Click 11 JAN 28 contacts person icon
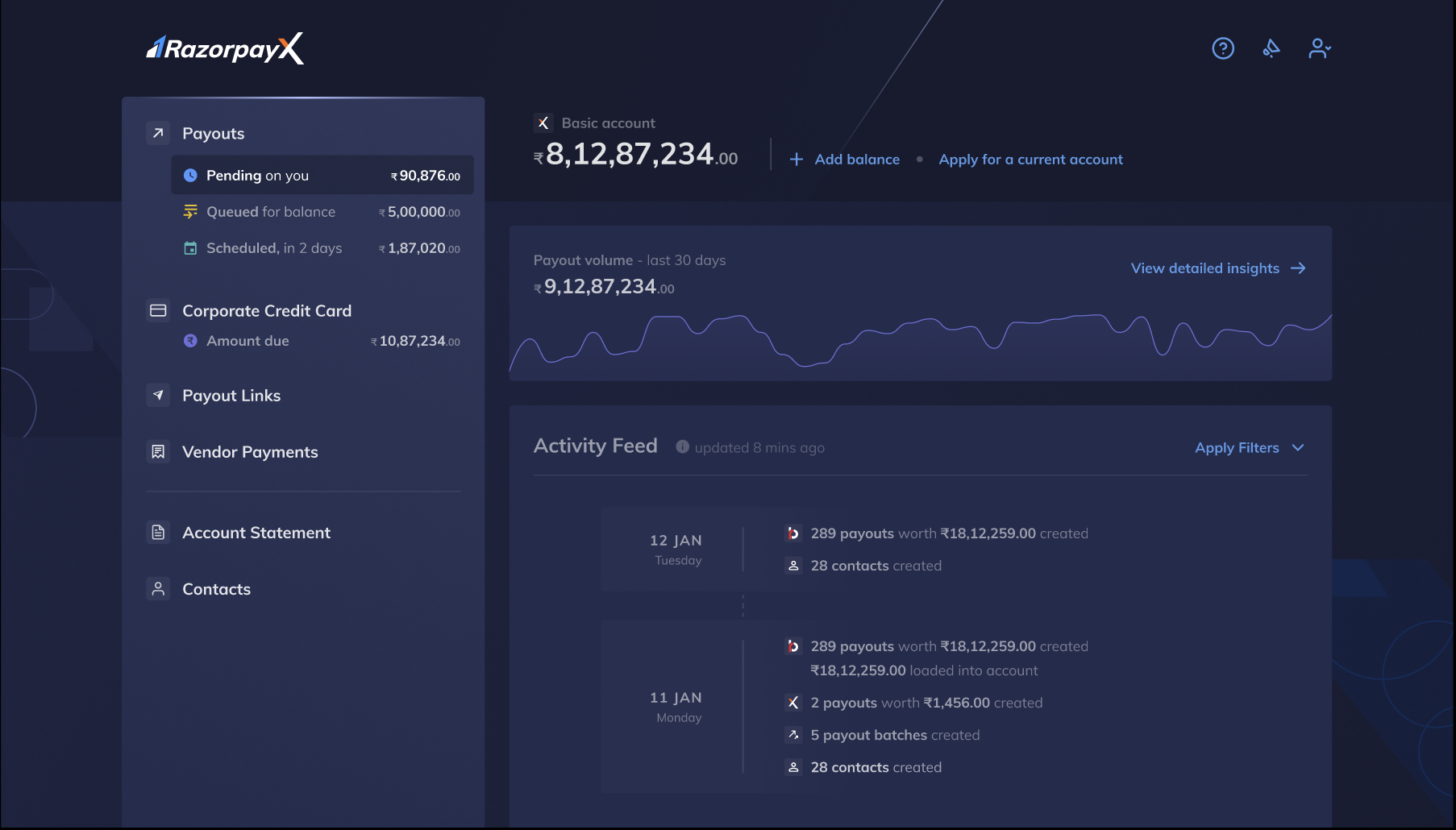Viewport: 1456px width, 830px height. (793, 767)
